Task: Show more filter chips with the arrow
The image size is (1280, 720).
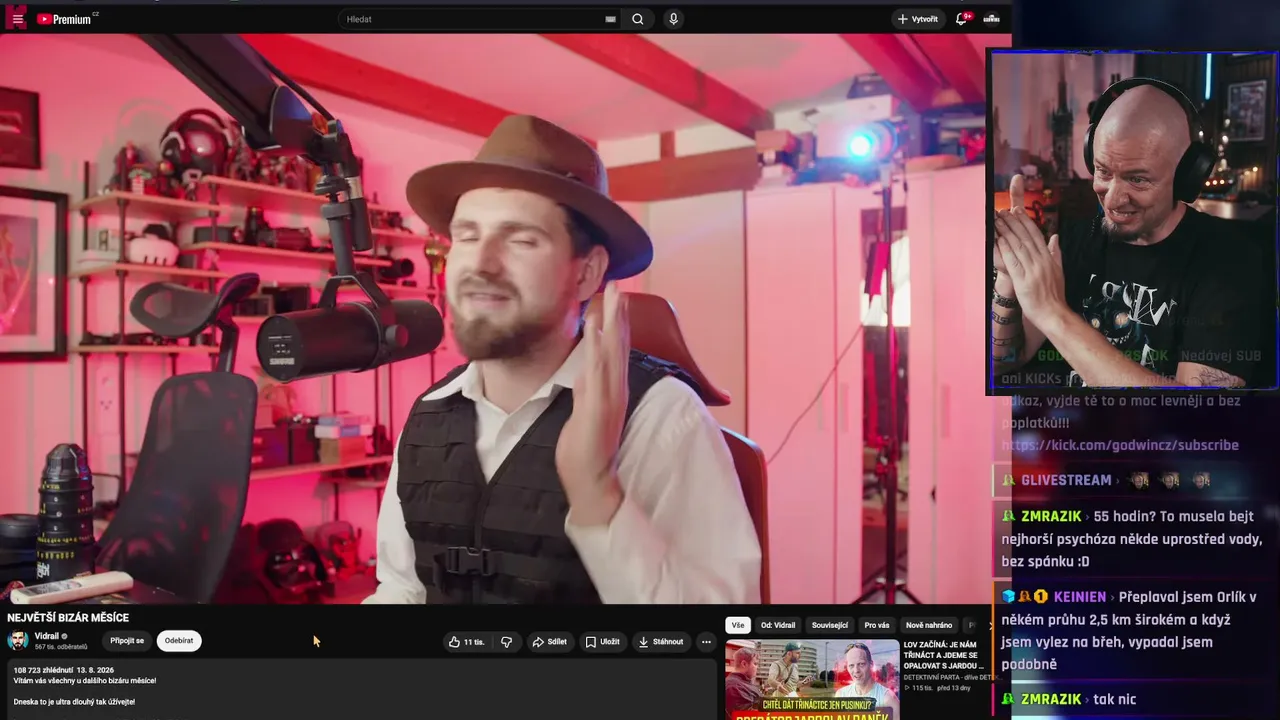Action: [990, 625]
